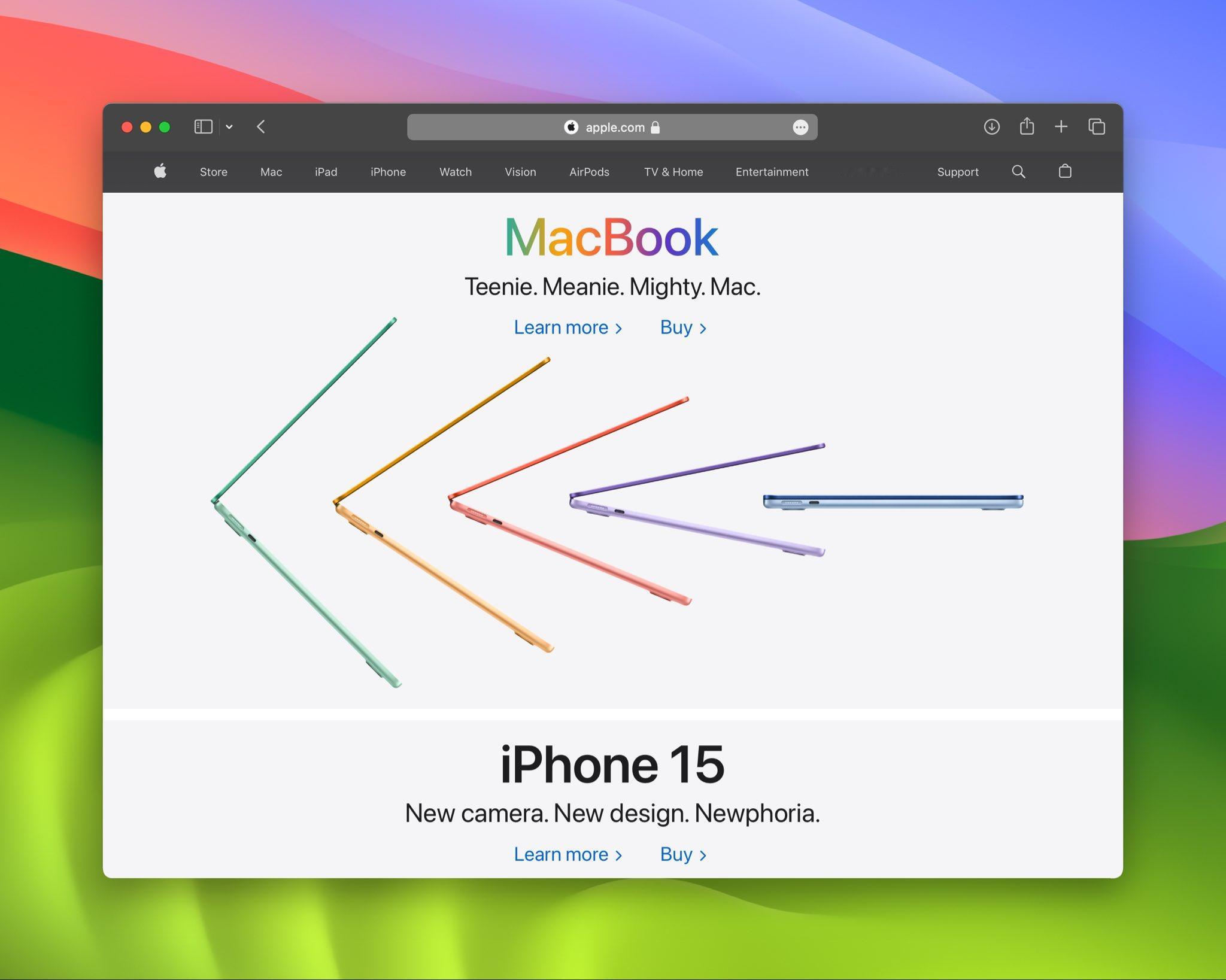Open a new tab with the plus icon

coord(1061,127)
